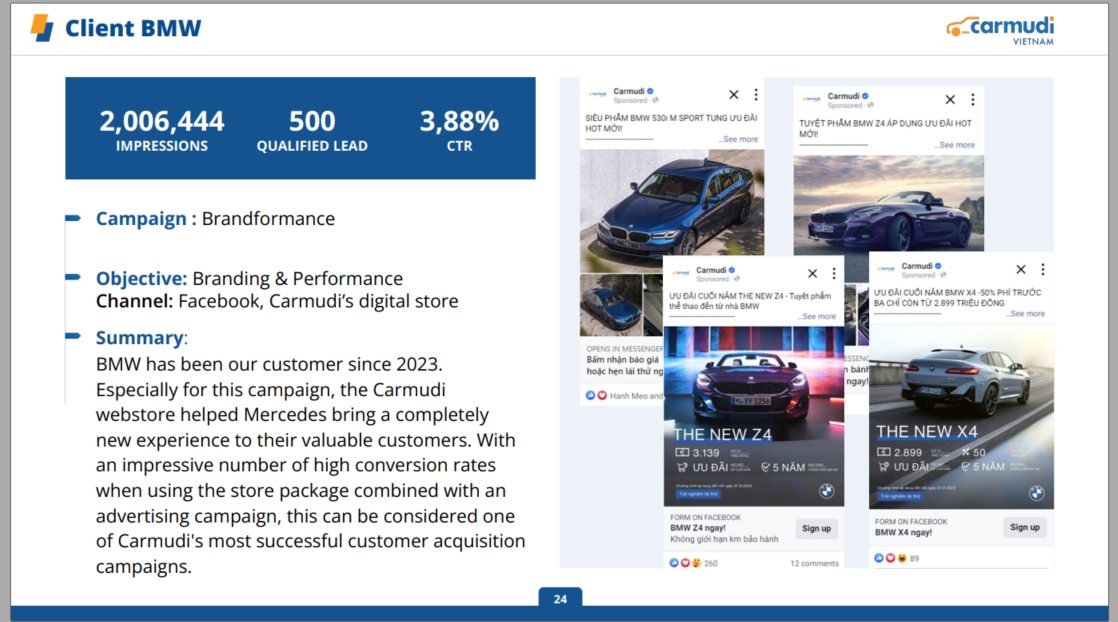Click the orange slide logo beside Client BMW
Viewport: 1118px width, 622px height.
(42, 28)
